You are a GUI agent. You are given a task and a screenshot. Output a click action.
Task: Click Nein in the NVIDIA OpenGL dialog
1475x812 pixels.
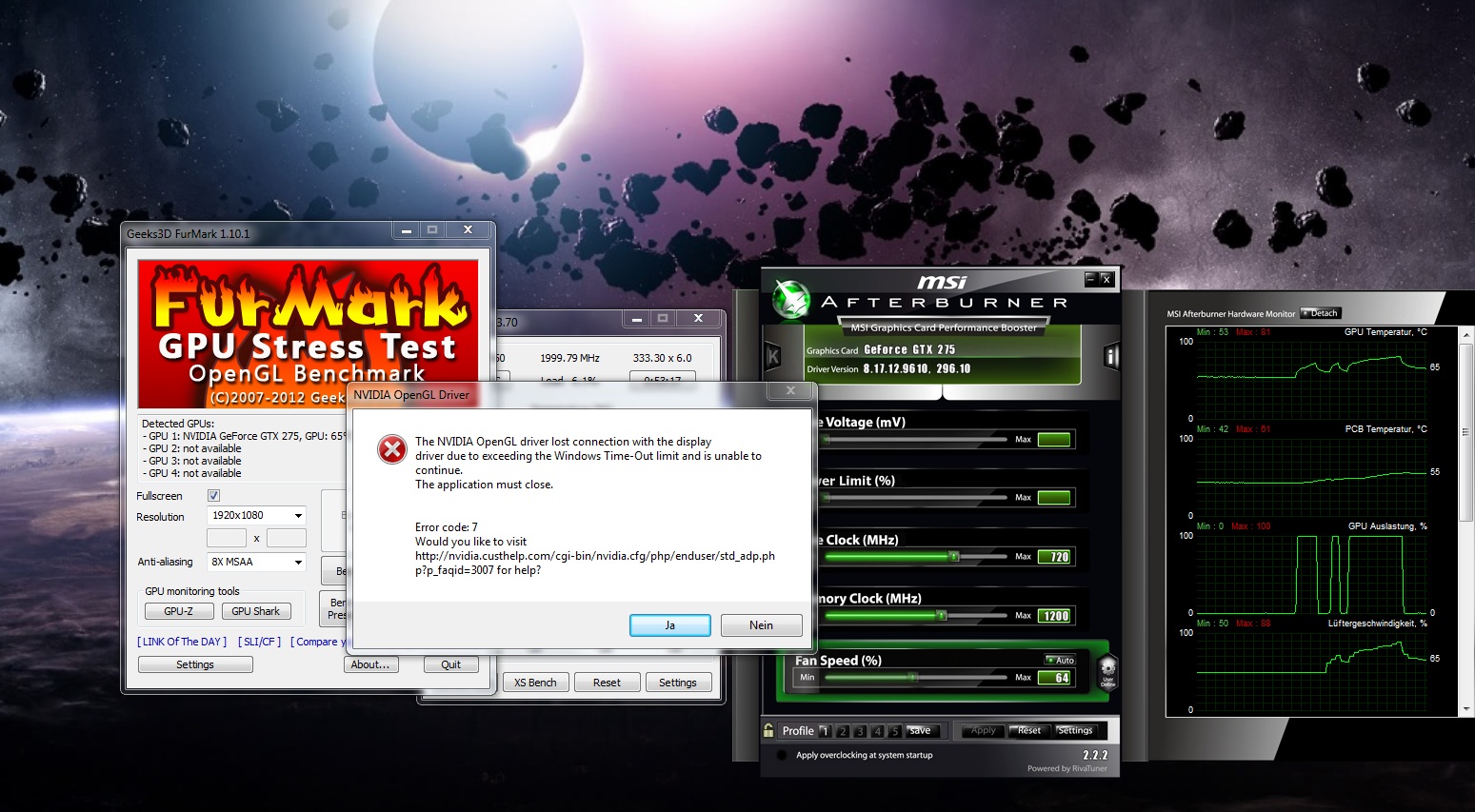click(761, 625)
